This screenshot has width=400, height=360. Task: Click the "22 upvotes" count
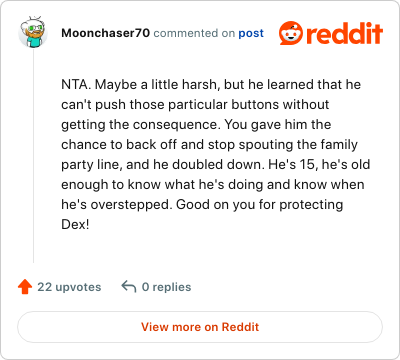click(x=69, y=287)
